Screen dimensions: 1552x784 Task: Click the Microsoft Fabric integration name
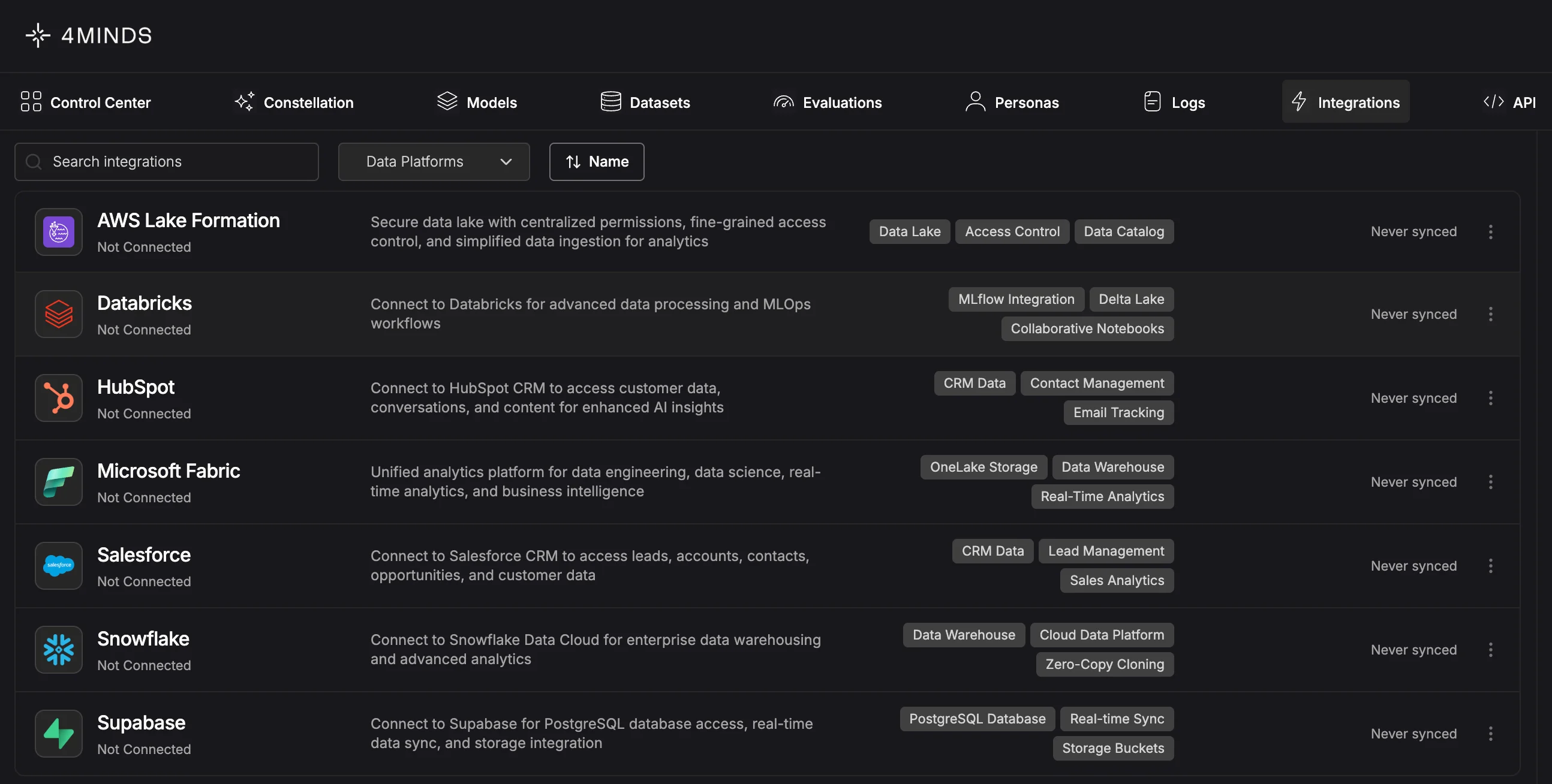168,471
